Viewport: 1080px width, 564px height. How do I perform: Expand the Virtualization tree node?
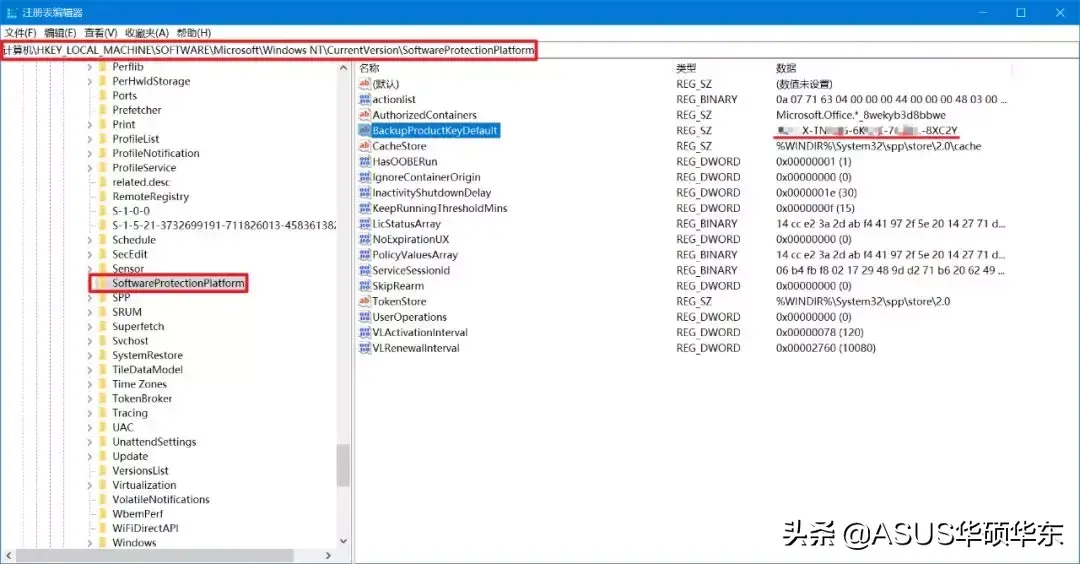[x=90, y=485]
